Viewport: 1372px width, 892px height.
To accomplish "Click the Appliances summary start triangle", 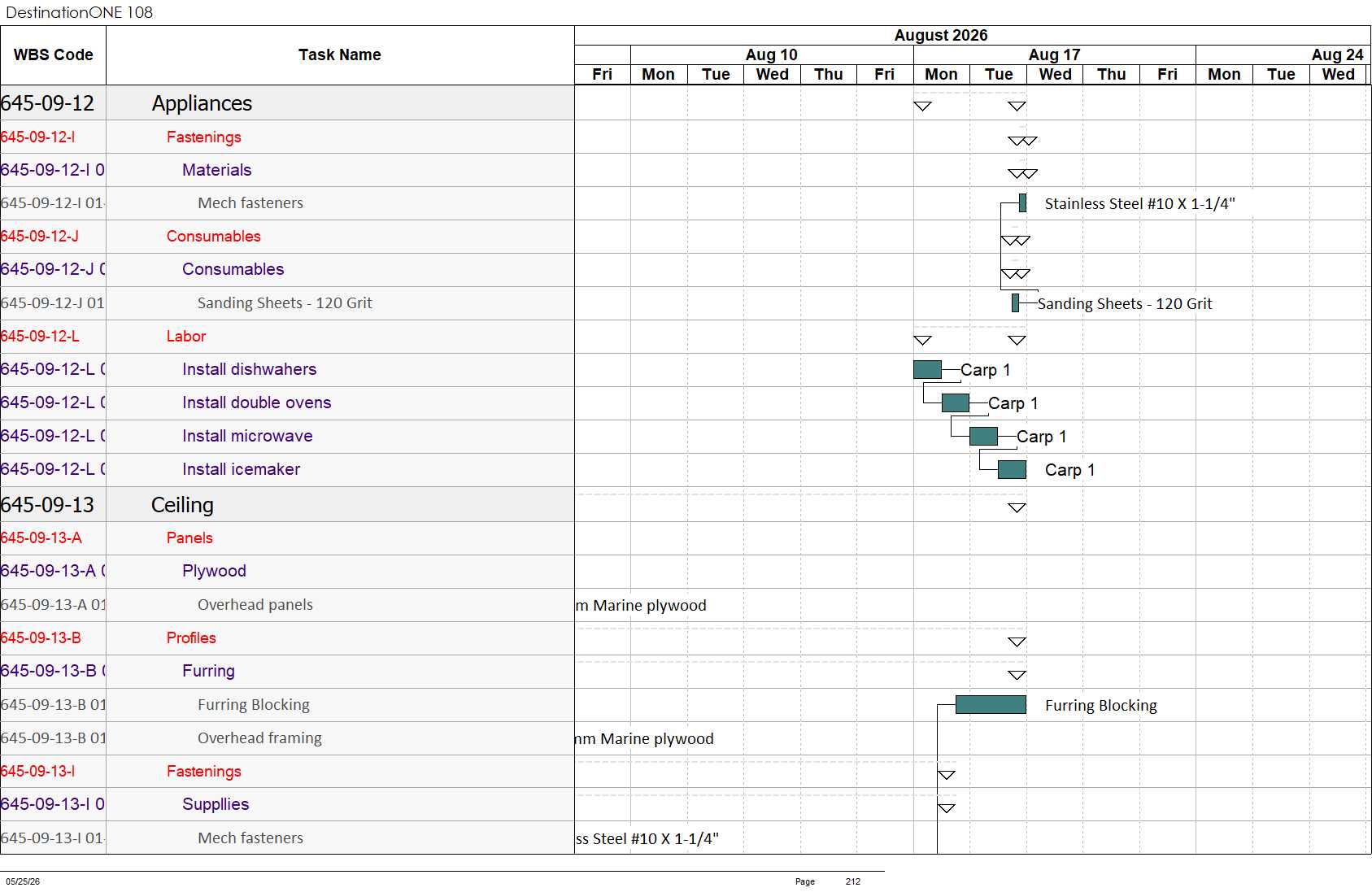I will point(922,107).
